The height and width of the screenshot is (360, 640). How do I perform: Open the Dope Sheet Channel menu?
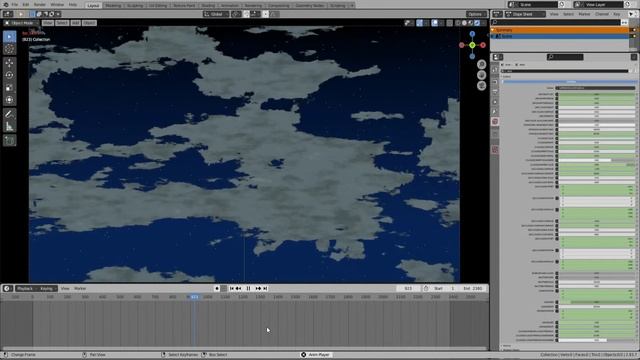pyautogui.click(x=602, y=14)
